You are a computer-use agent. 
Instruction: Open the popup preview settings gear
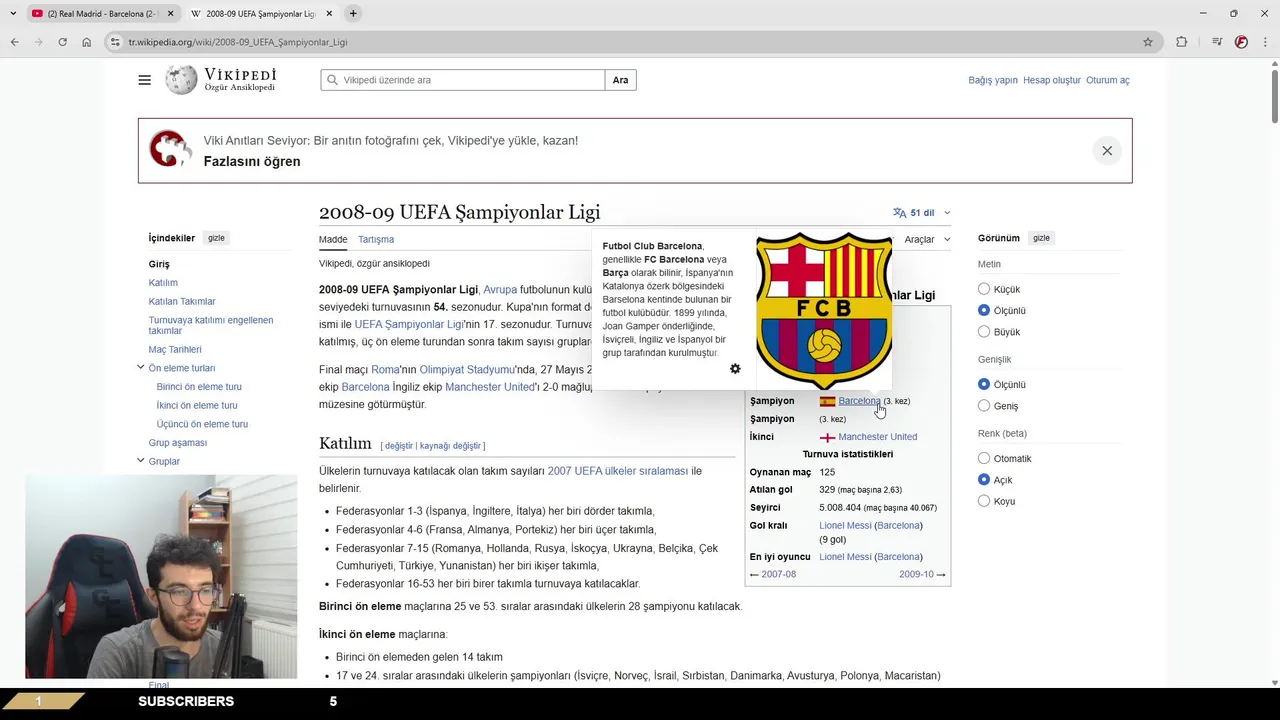(735, 369)
